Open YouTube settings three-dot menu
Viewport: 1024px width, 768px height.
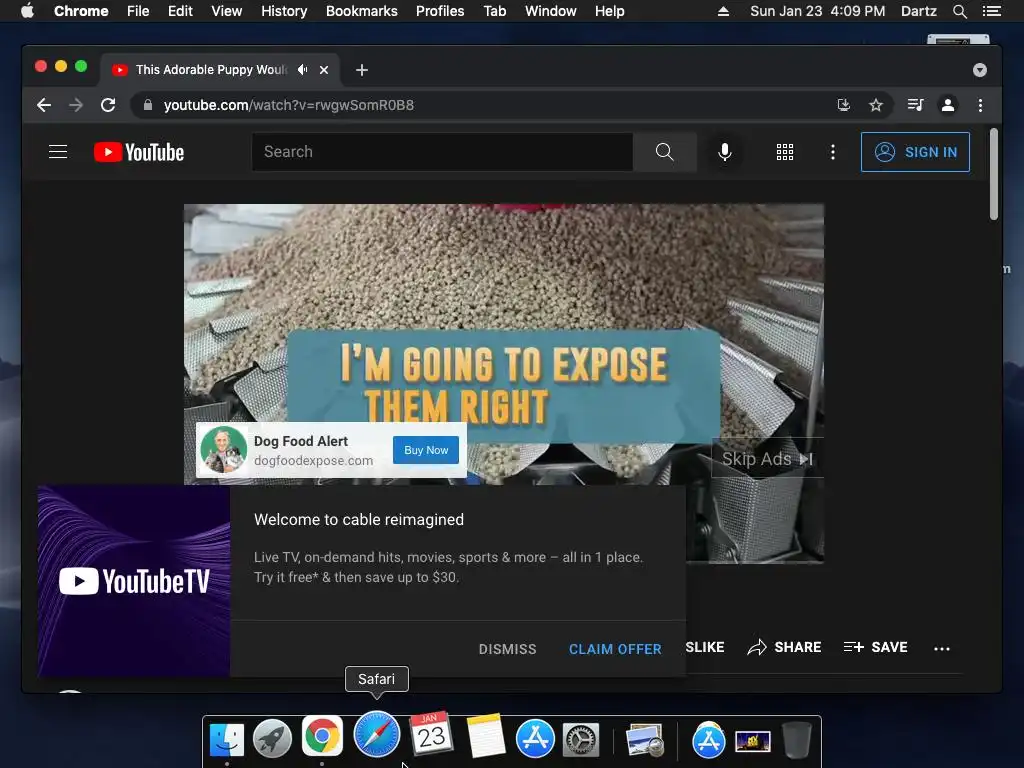tap(832, 152)
